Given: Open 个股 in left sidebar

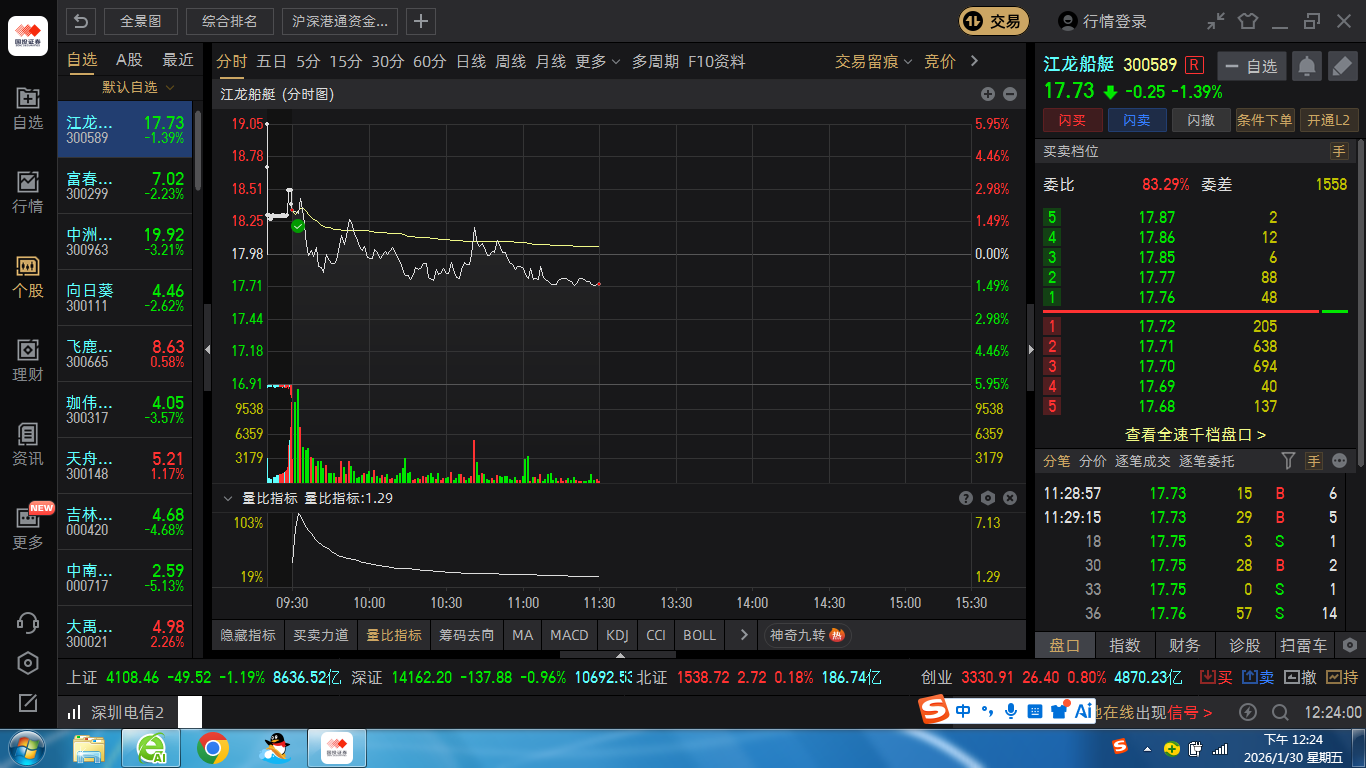Looking at the screenshot, I should click(28, 277).
